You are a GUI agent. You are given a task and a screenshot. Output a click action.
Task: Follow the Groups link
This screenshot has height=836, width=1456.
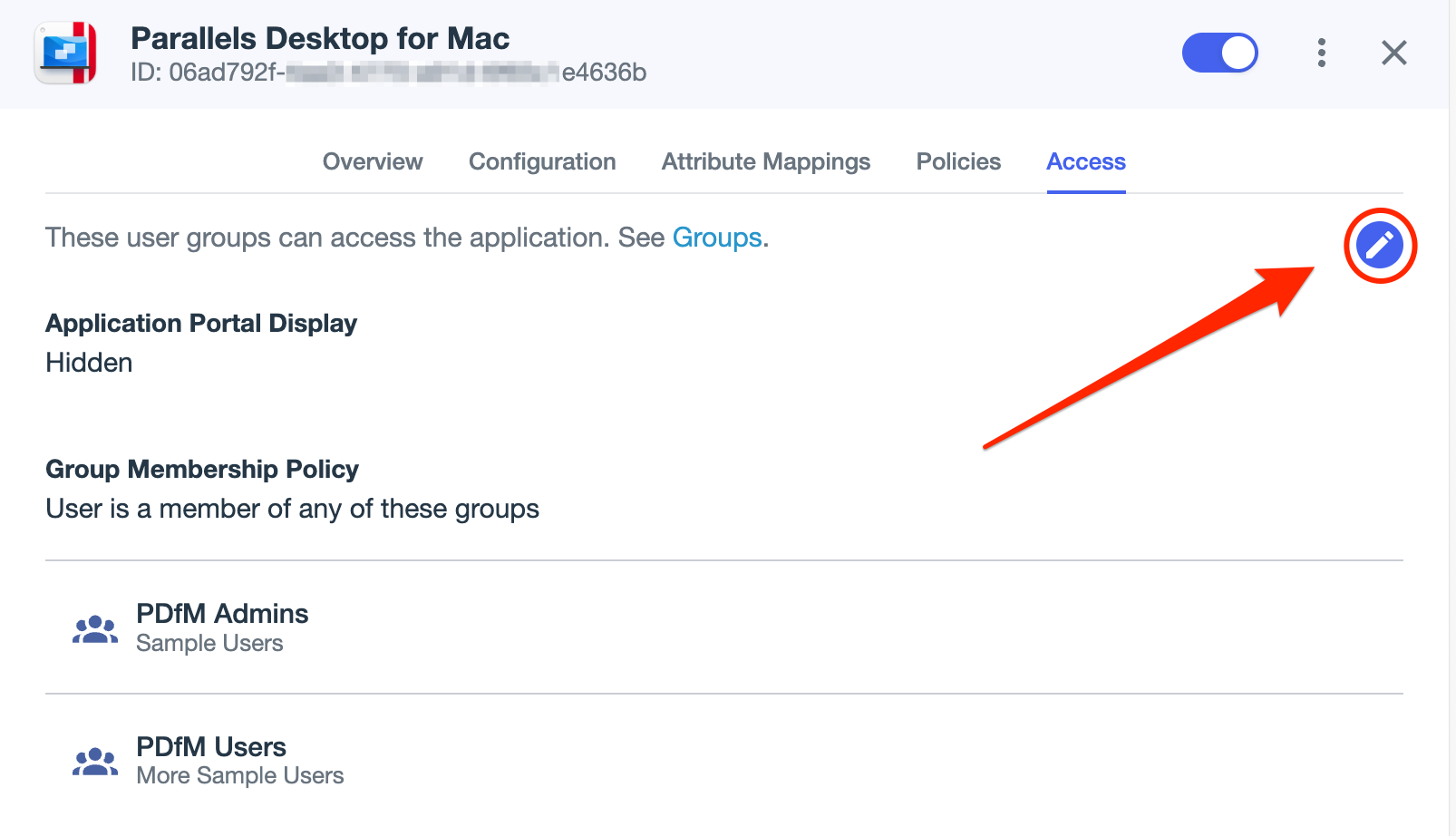pos(717,238)
